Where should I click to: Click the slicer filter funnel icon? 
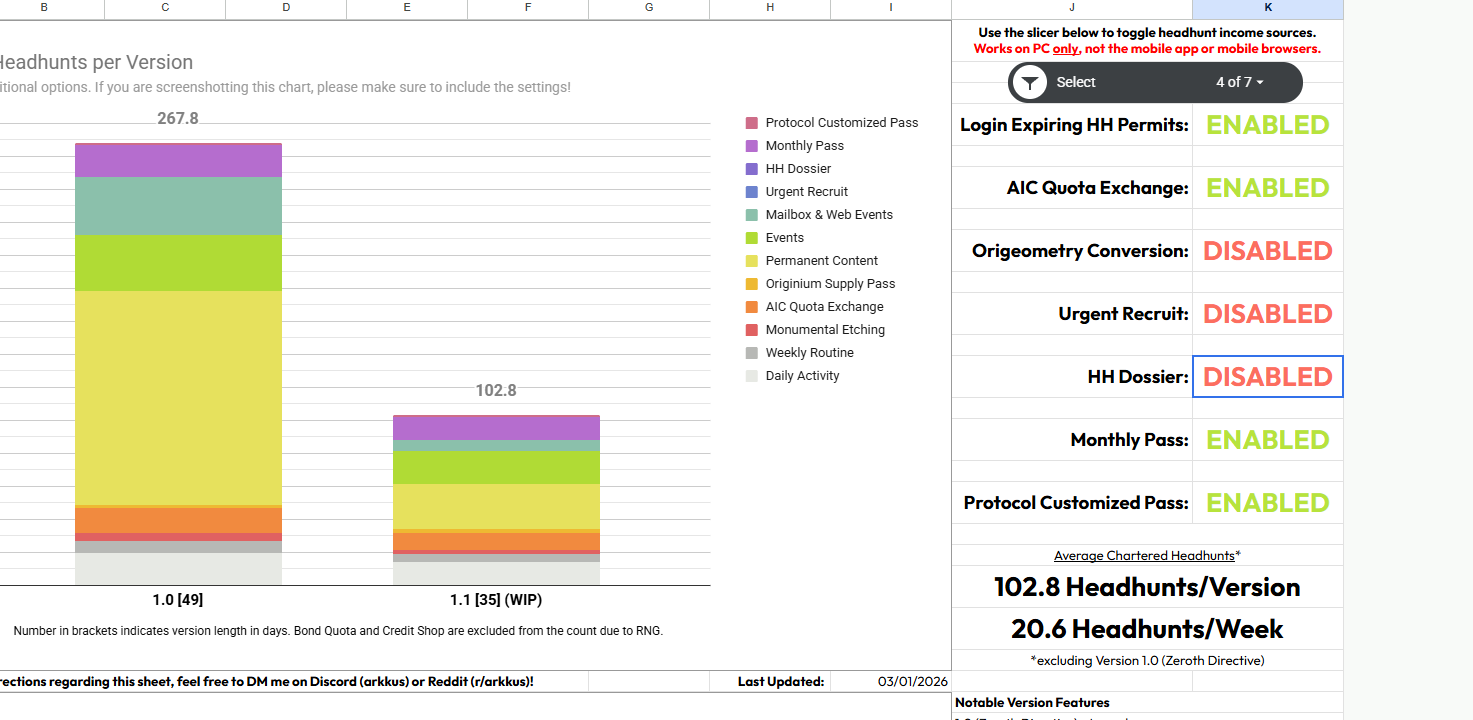pos(1029,82)
